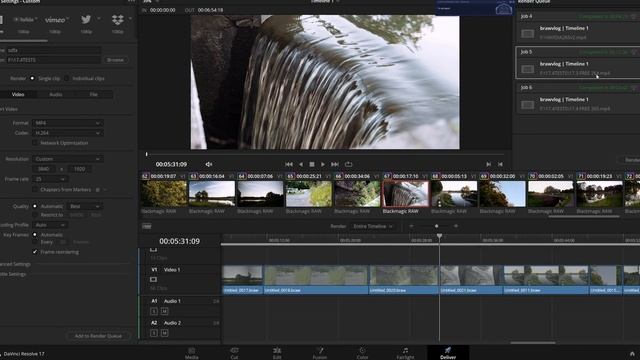This screenshot has width=640, height=360.
Task: Click the timeline zoom out minus icon
Action: (x=411, y=226)
